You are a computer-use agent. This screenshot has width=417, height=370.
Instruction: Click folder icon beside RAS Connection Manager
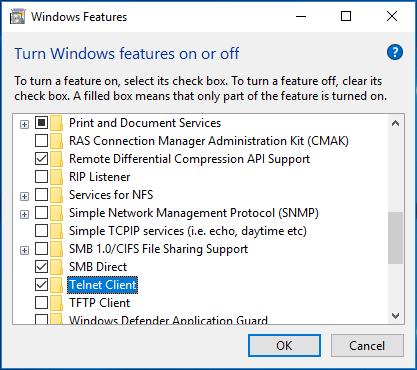coord(57,141)
